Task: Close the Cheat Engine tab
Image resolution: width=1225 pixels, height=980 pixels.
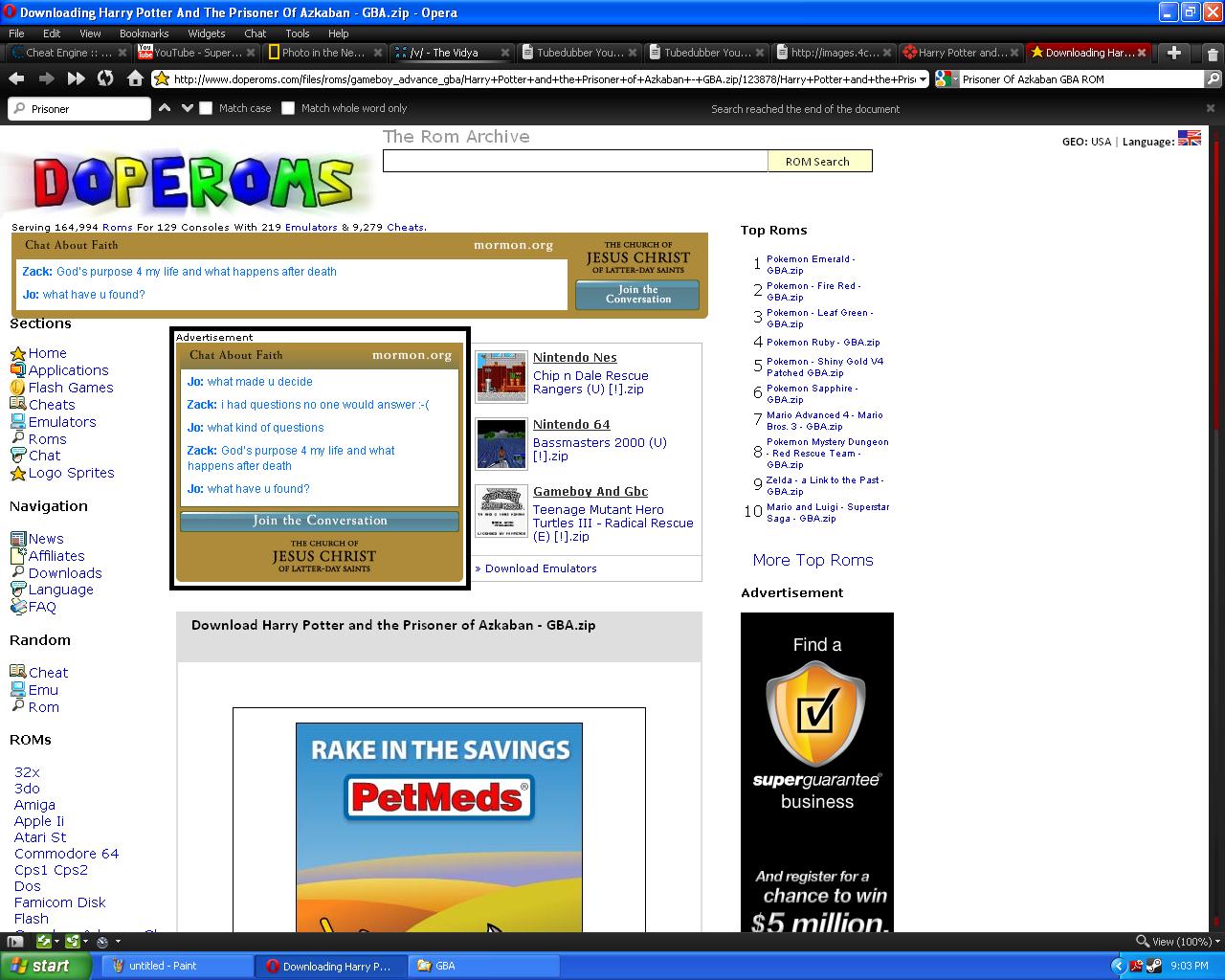Action: pos(123,53)
